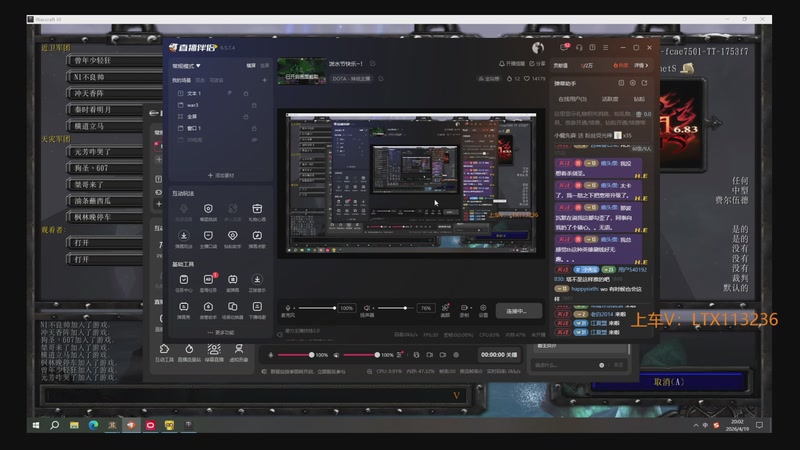800x450 pixels.
Task: Click 连接中... button
Action: [x=518, y=310]
